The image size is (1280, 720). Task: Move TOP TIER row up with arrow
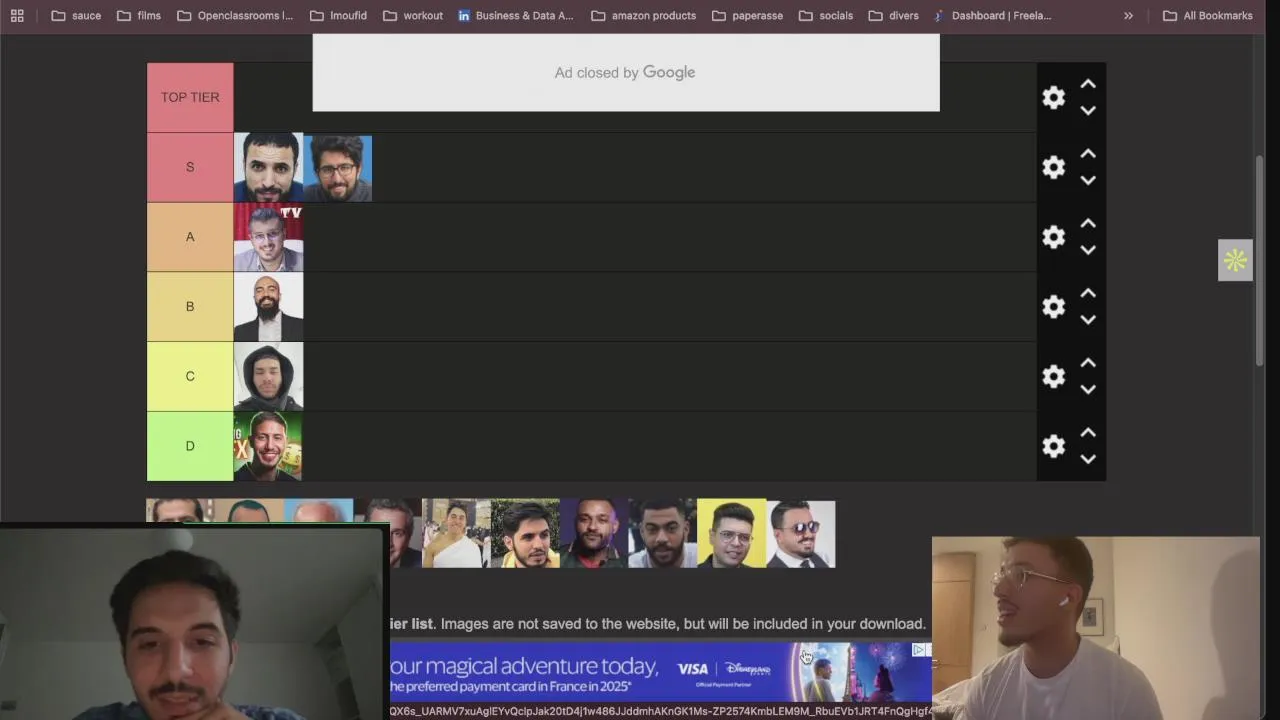[x=1088, y=84]
